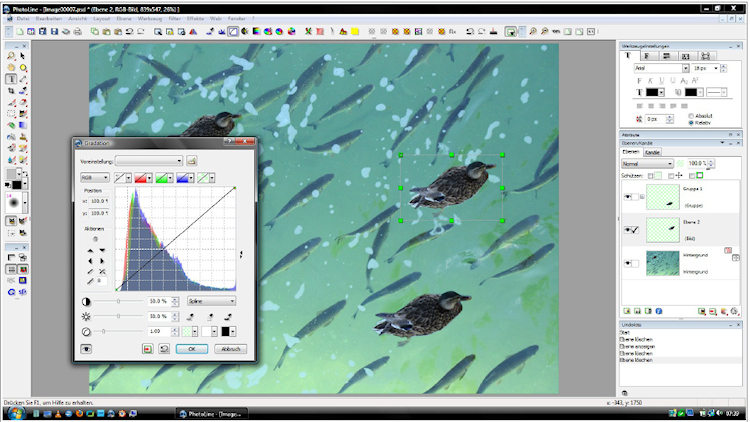
Task: Toggle visibility of the Hintergrund layer
Action: tap(626, 263)
